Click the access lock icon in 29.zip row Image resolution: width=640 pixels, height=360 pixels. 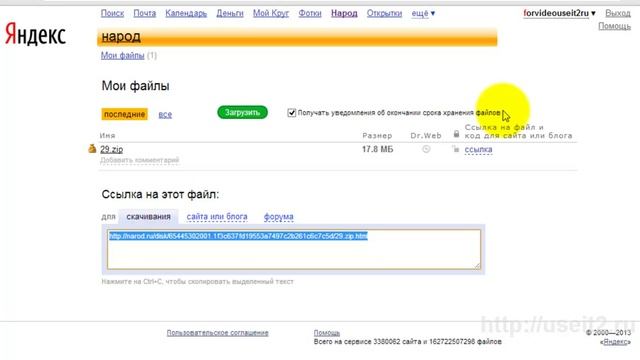pos(456,149)
